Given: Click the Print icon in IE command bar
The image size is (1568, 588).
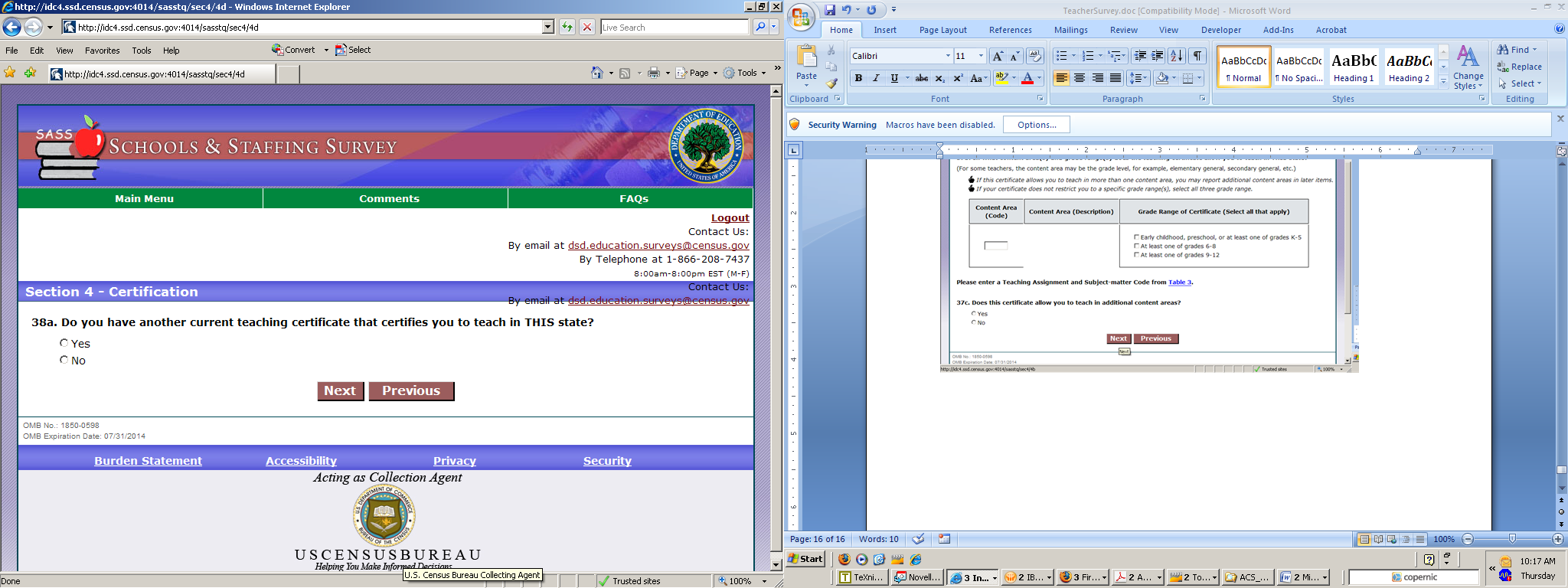Looking at the screenshot, I should (654, 73).
